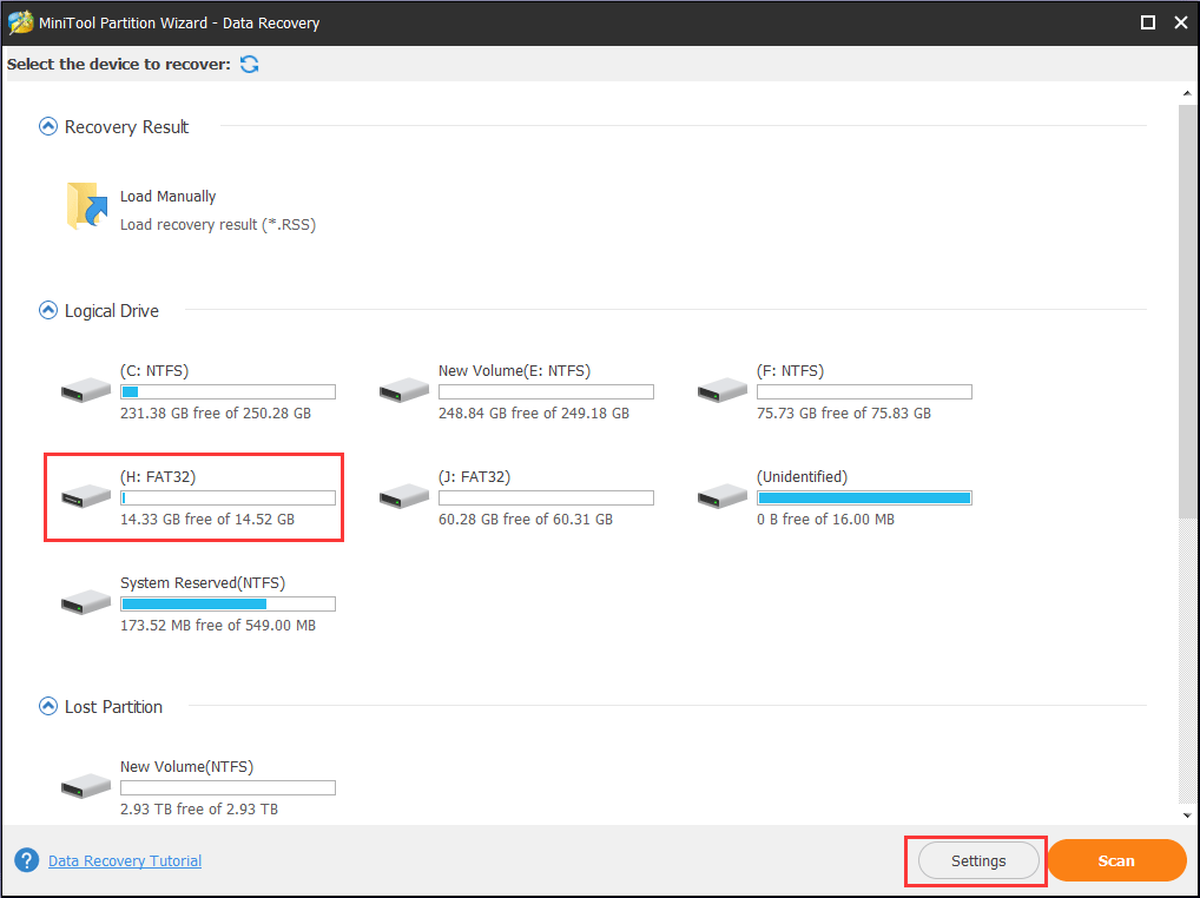This screenshot has height=898, width=1200.
Task: Click '248.84 GB free of 249.18 GB' text
Action: (534, 413)
